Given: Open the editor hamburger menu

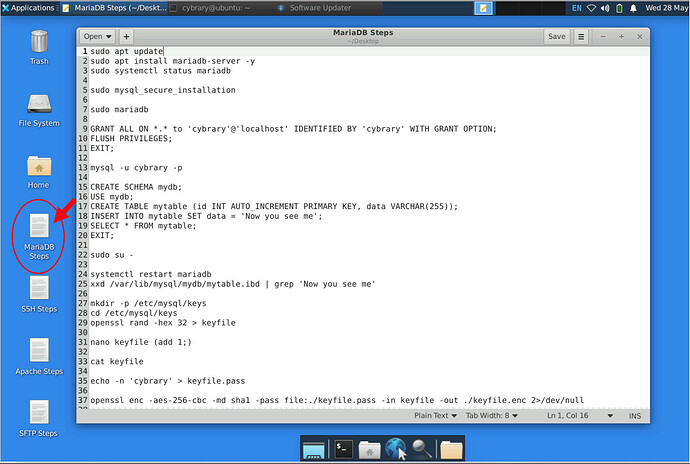Looking at the screenshot, I should pos(581,37).
